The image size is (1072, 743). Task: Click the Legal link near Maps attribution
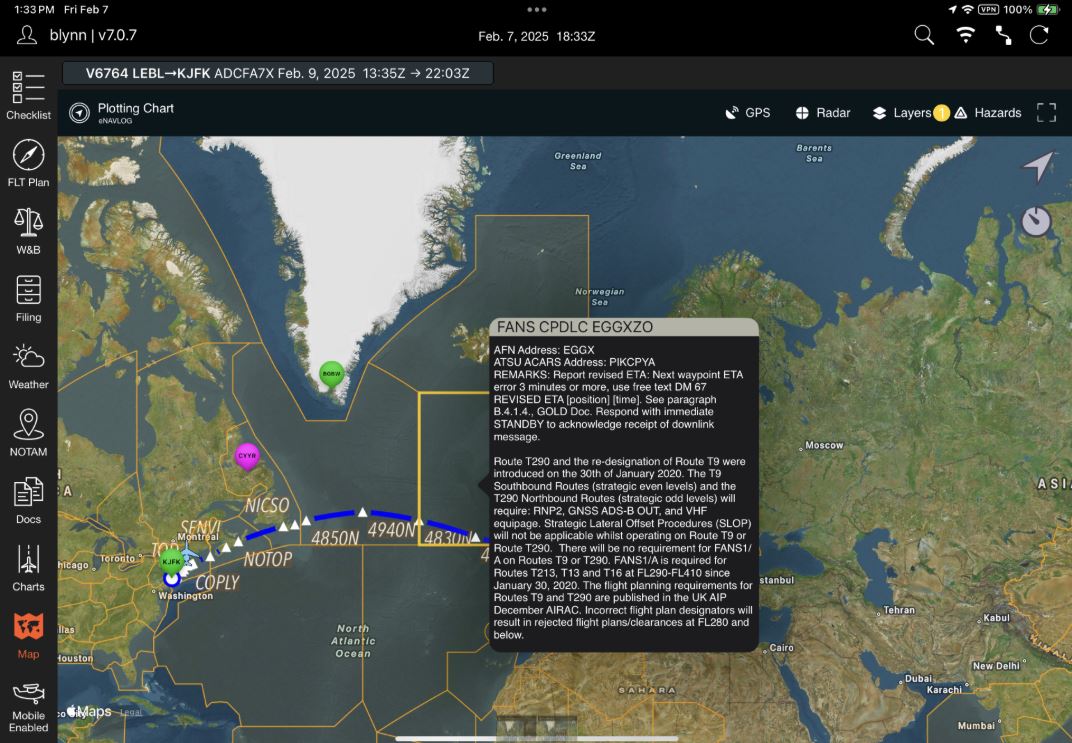pyautogui.click(x=131, y=712)
